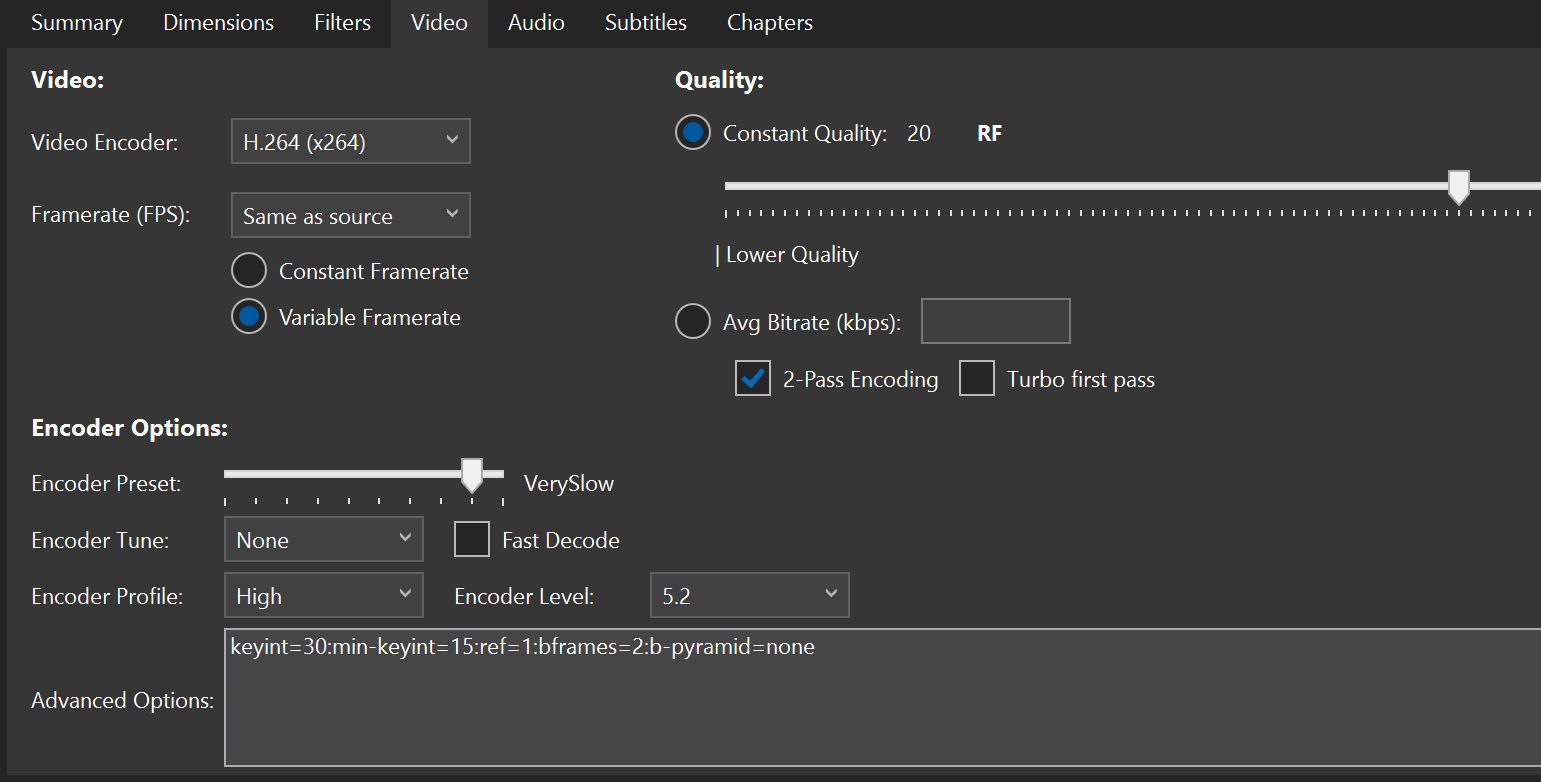The width and height of the screenshot is (1541, 782).
Task: Select the Constant Framerate radio button
Action: tap(249, 271)
